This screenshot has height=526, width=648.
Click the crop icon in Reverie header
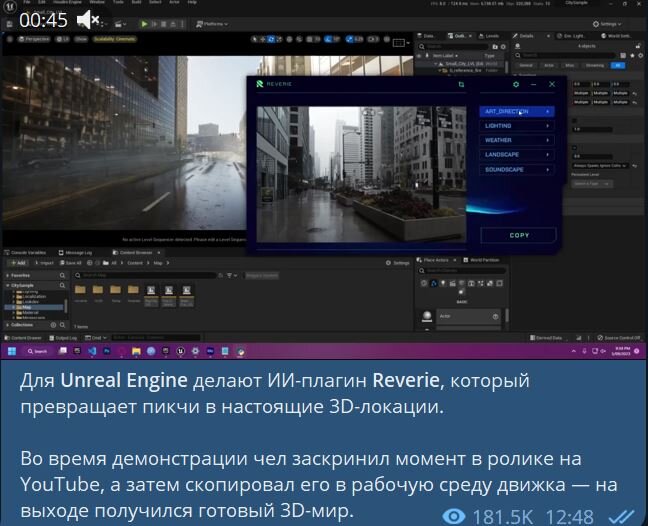coord(461,85)
